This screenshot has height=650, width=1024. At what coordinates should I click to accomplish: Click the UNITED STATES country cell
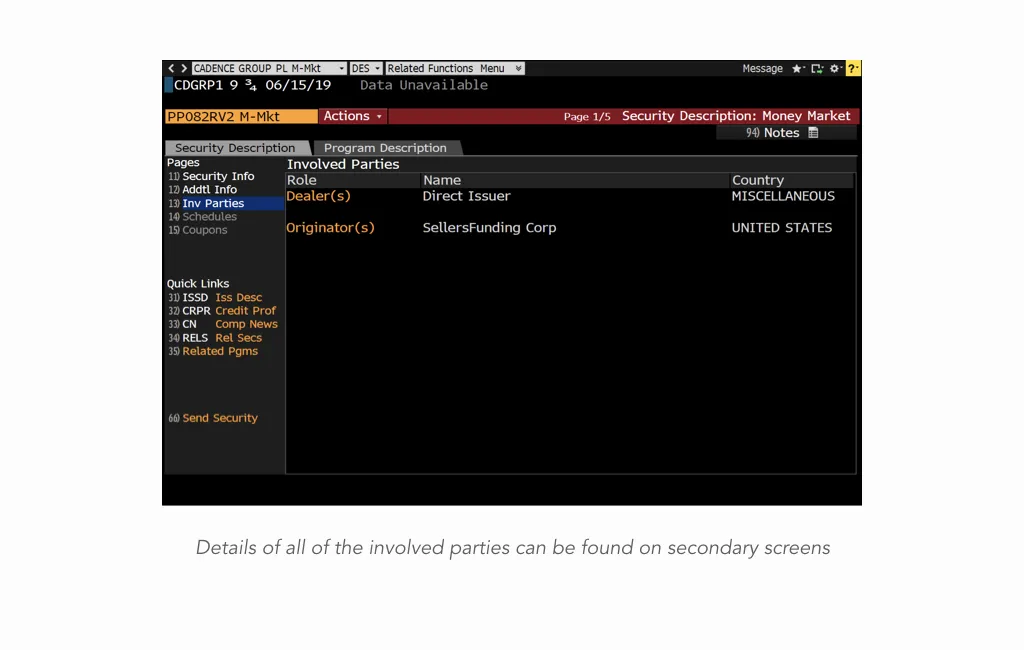coord(782,228)
